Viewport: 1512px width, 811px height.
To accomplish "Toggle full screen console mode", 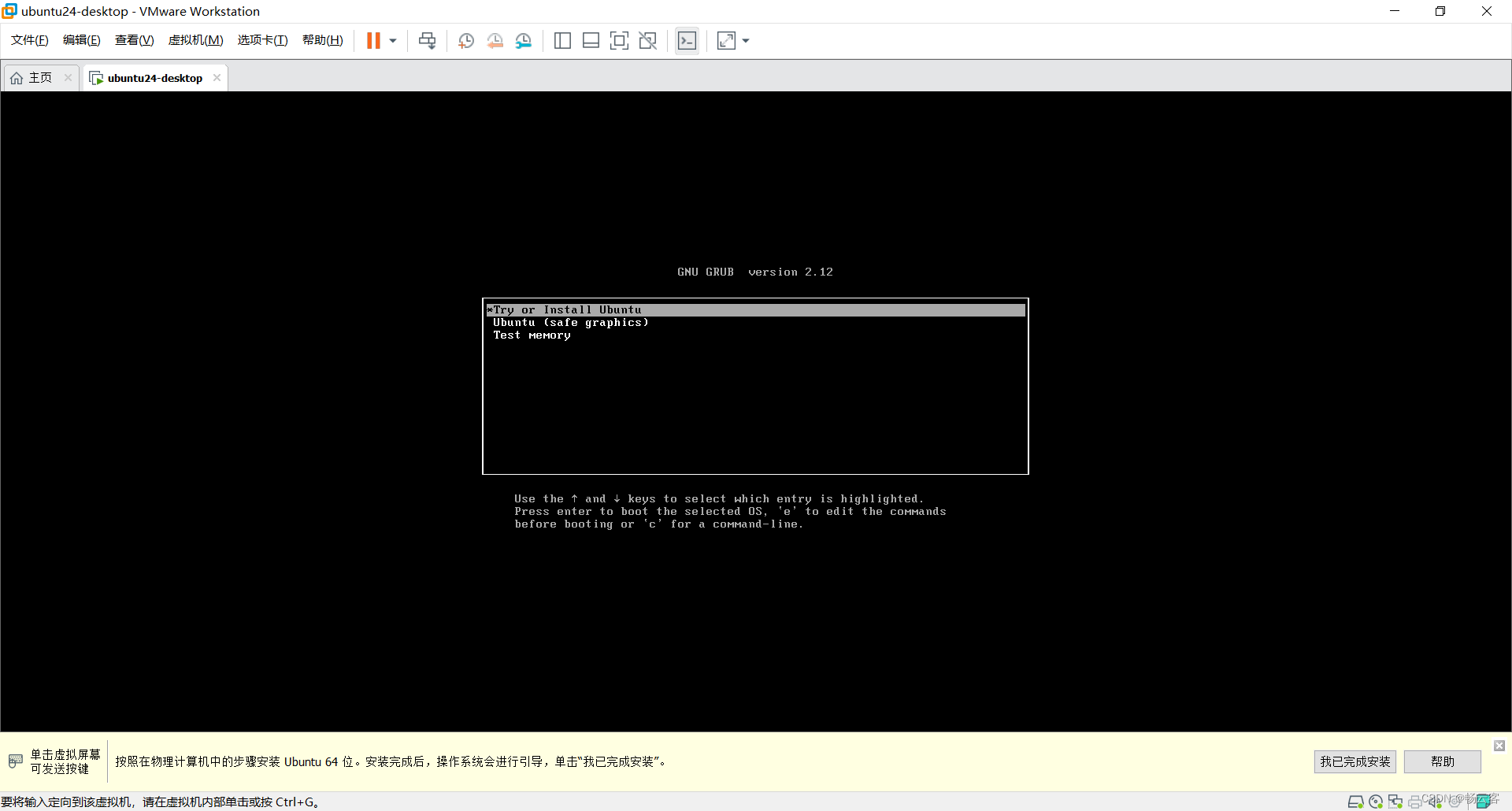I will click(620, 40).
